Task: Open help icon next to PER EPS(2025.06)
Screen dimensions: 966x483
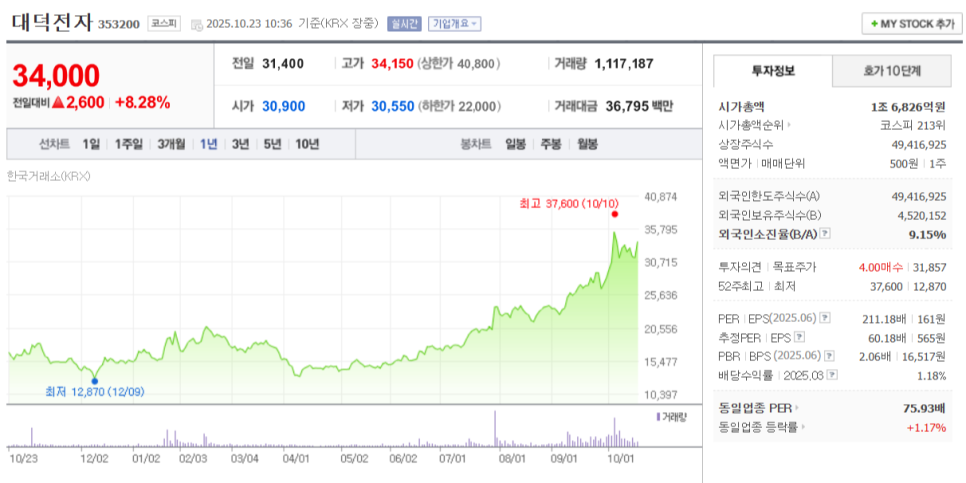Action: point(826,319)
